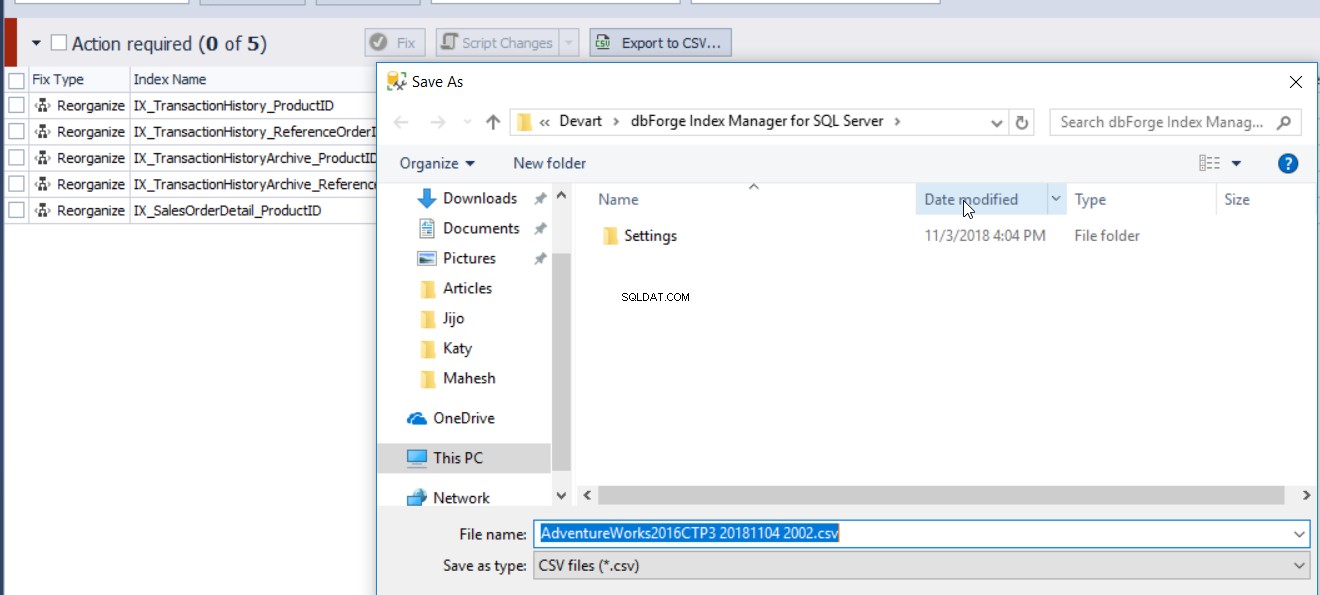Click the Export to CSV button
Screen dimensions: 1320x595
(x=661, y=43)
